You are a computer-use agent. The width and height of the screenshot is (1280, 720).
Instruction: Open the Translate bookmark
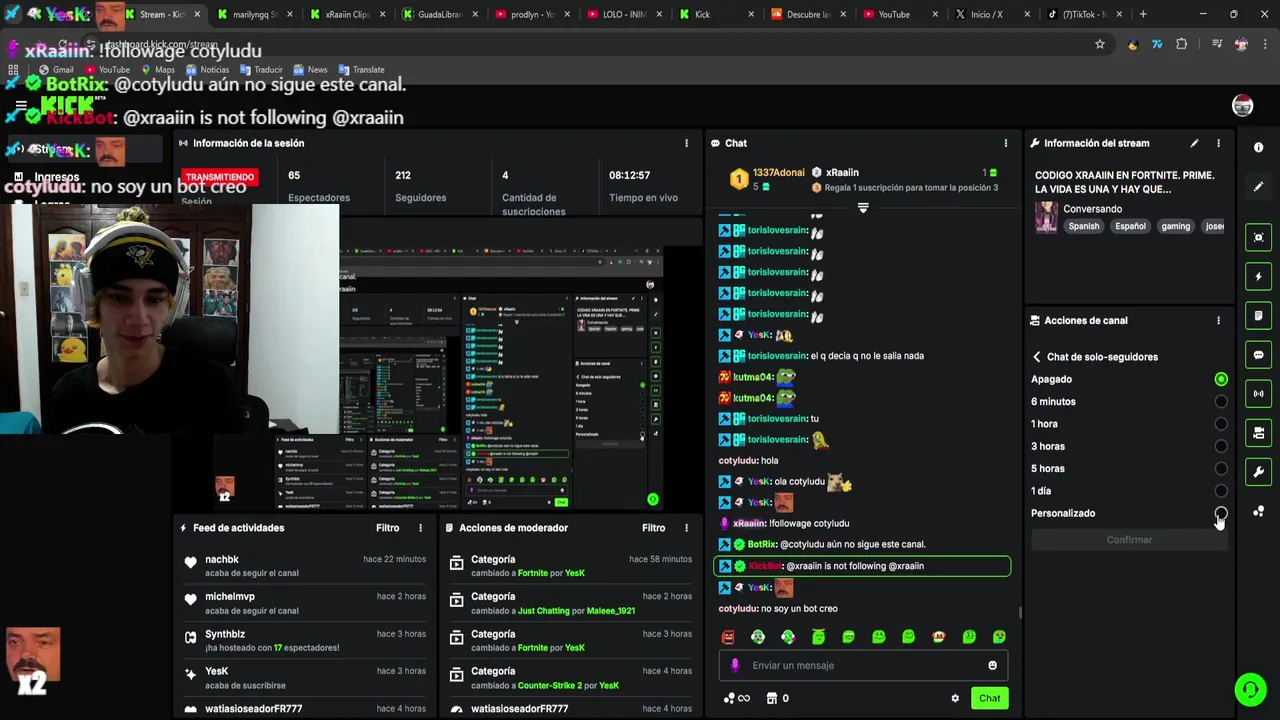362,70
